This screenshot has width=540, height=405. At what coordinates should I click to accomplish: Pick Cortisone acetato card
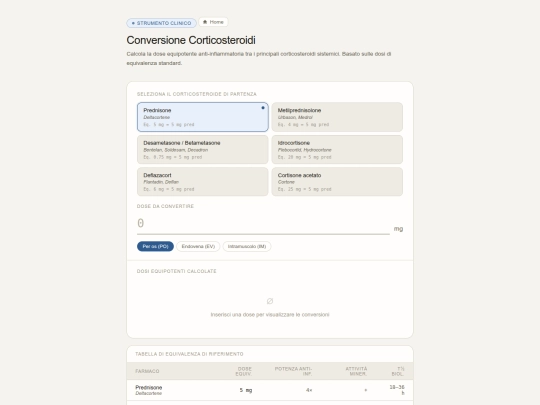337,182
